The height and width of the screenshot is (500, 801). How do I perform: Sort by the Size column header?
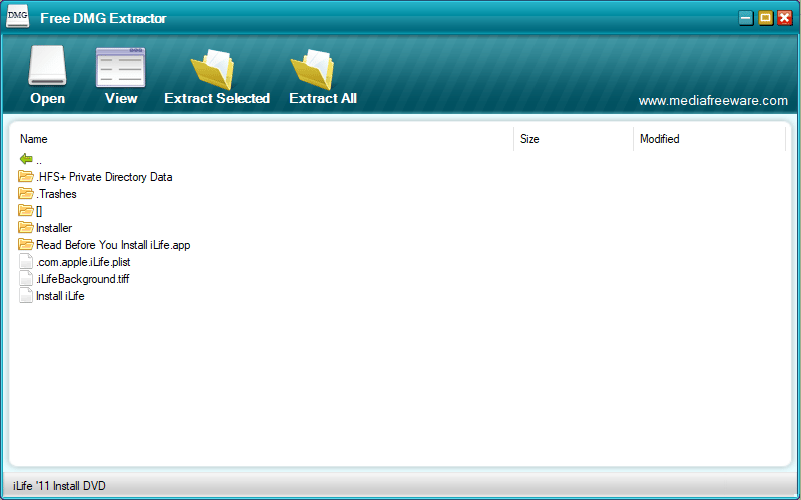pos(529,139)
